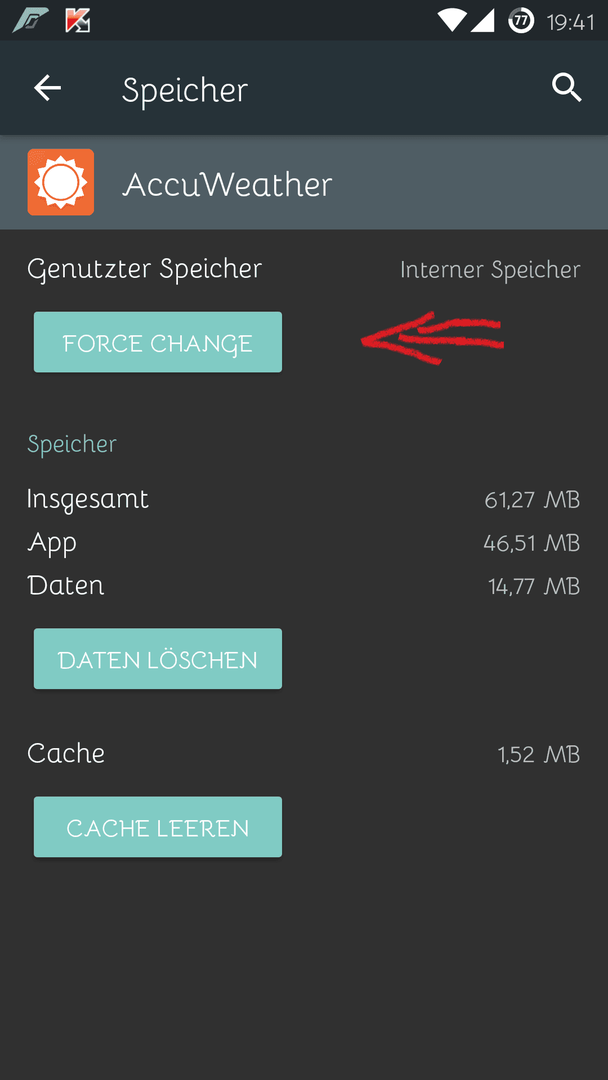Tap the Genutzter Speicher heading

145,269
